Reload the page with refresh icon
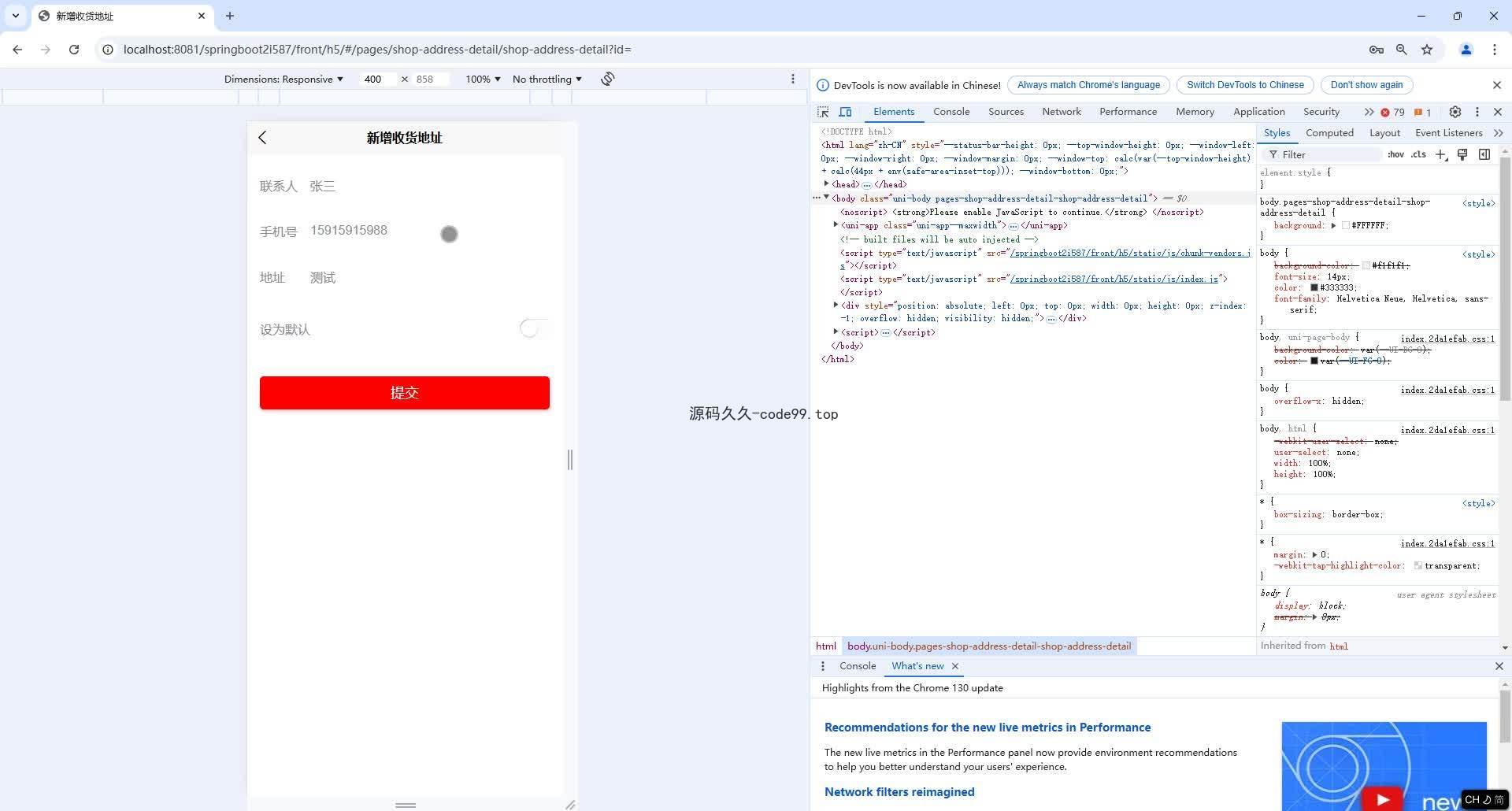This screenshot has height=811, width=1512. 74,50
